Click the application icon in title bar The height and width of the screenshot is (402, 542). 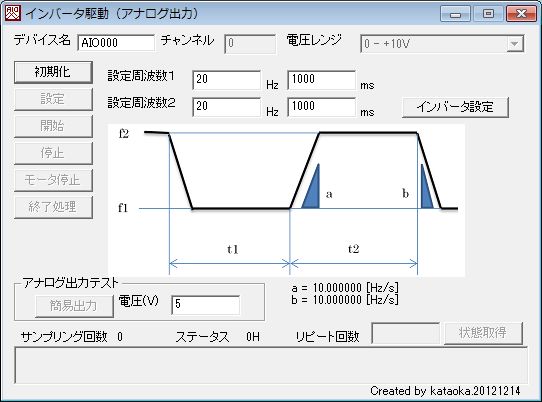13,13
